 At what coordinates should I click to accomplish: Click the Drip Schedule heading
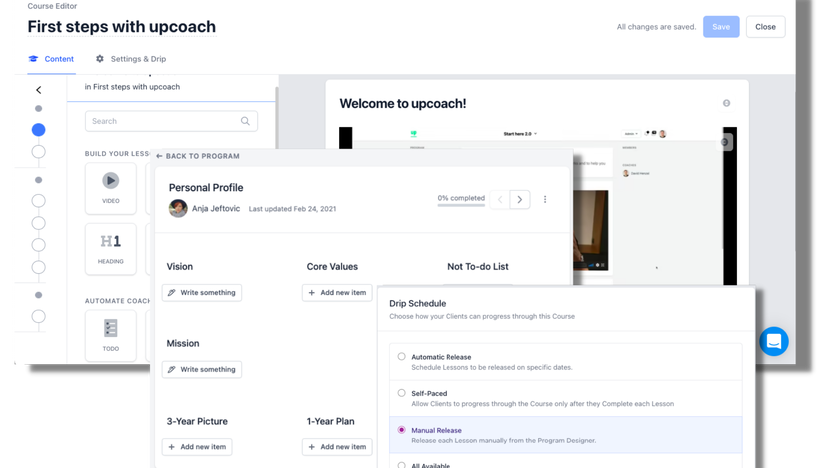pyautogui.click(x=418, y=304)
